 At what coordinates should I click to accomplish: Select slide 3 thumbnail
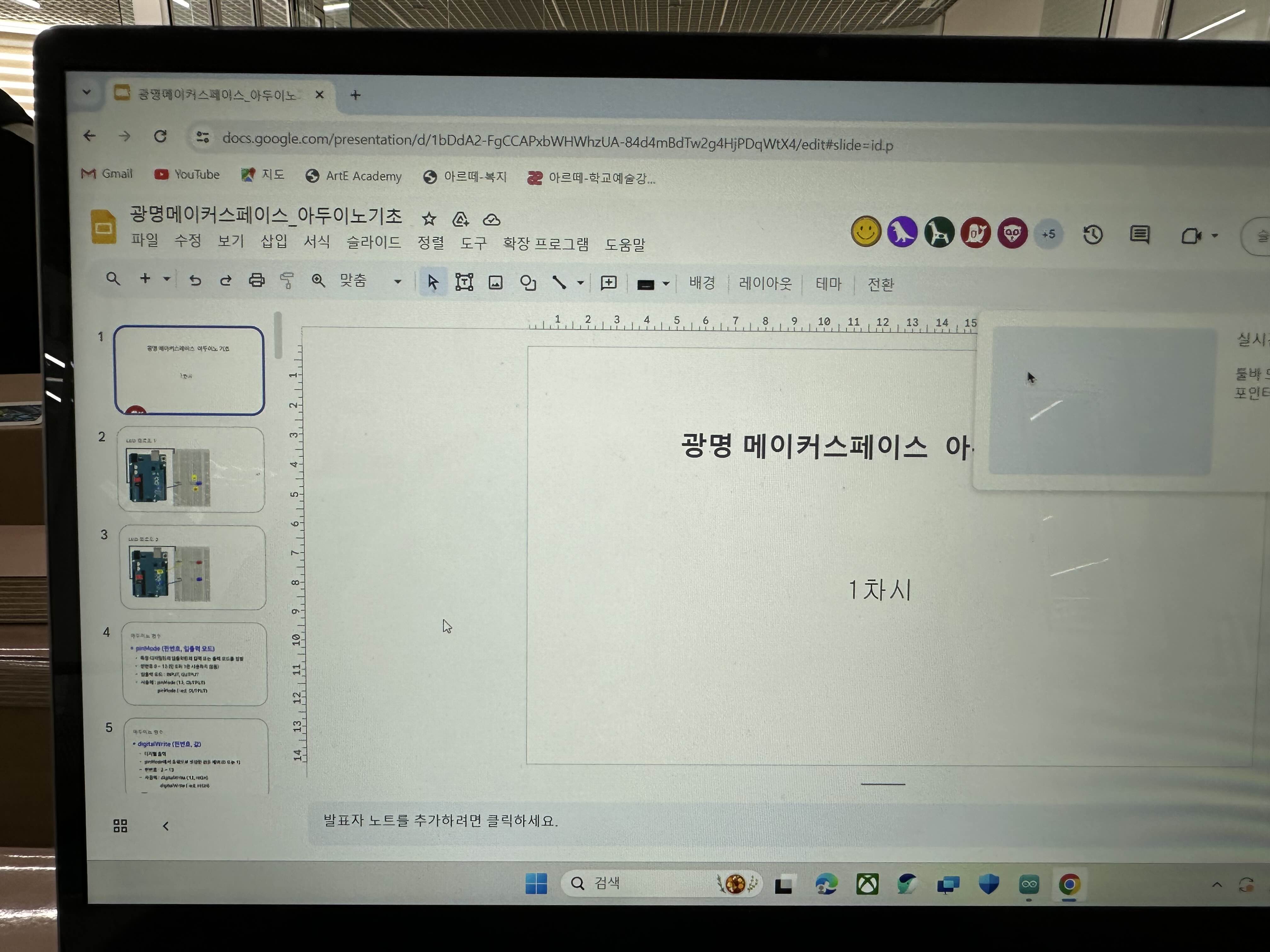(193, 568)
